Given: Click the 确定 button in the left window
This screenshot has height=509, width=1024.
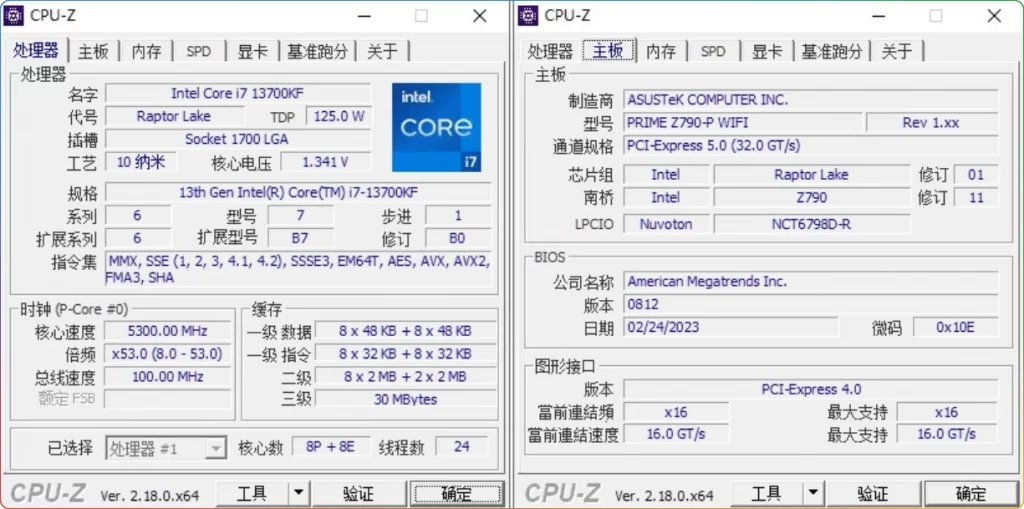Looking at the screenshot, I should click(456, 493).
